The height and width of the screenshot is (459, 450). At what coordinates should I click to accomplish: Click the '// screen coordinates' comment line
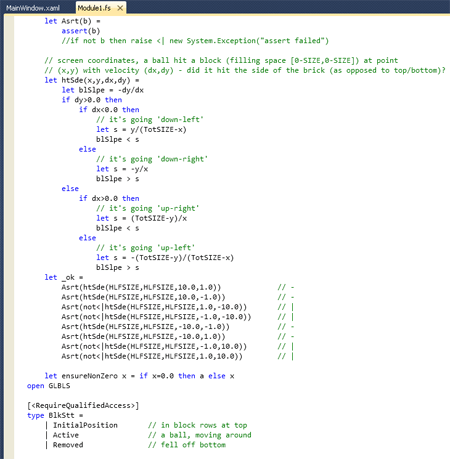pos(221,60)
